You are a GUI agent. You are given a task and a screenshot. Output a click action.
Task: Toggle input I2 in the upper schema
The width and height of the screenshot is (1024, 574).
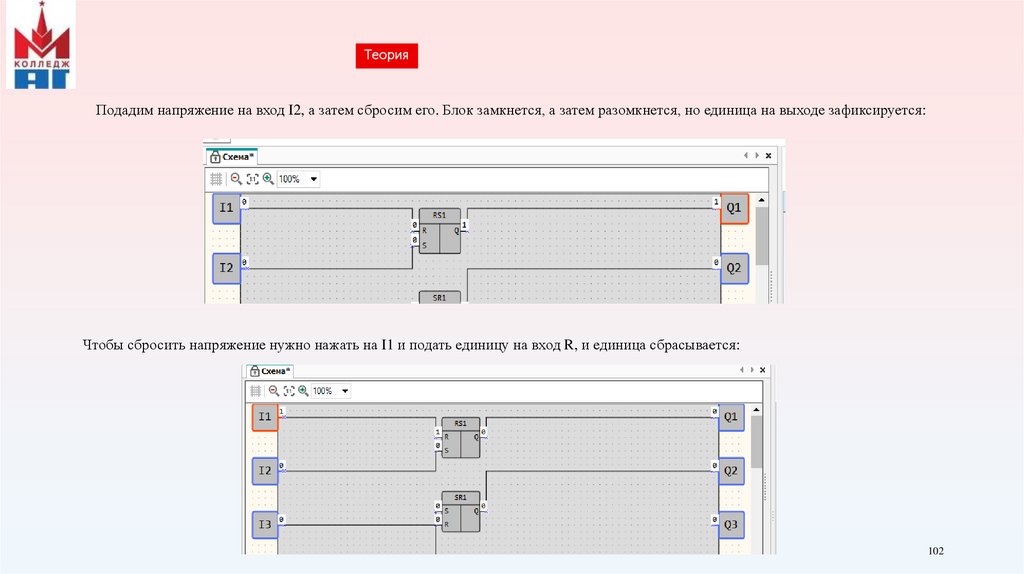226,268
